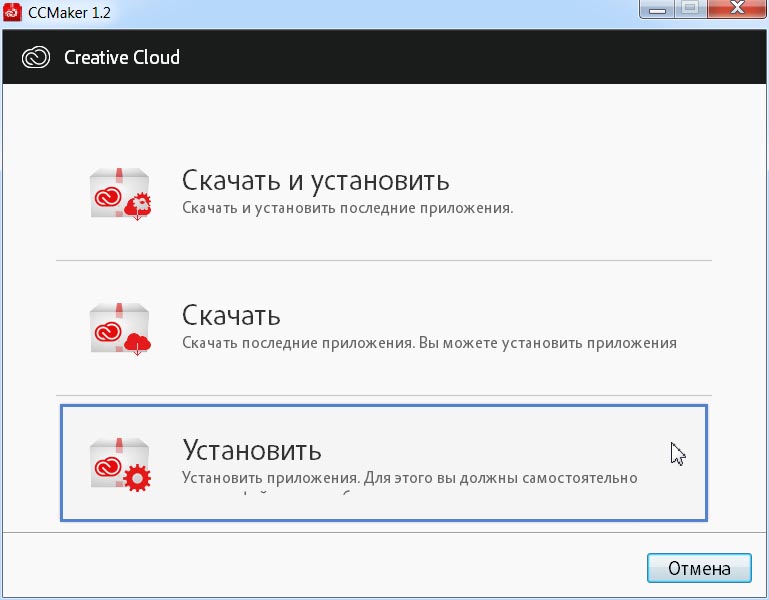Click the Creative Cloud logo in header
The image size is (769, 600).
pos(36,57)
